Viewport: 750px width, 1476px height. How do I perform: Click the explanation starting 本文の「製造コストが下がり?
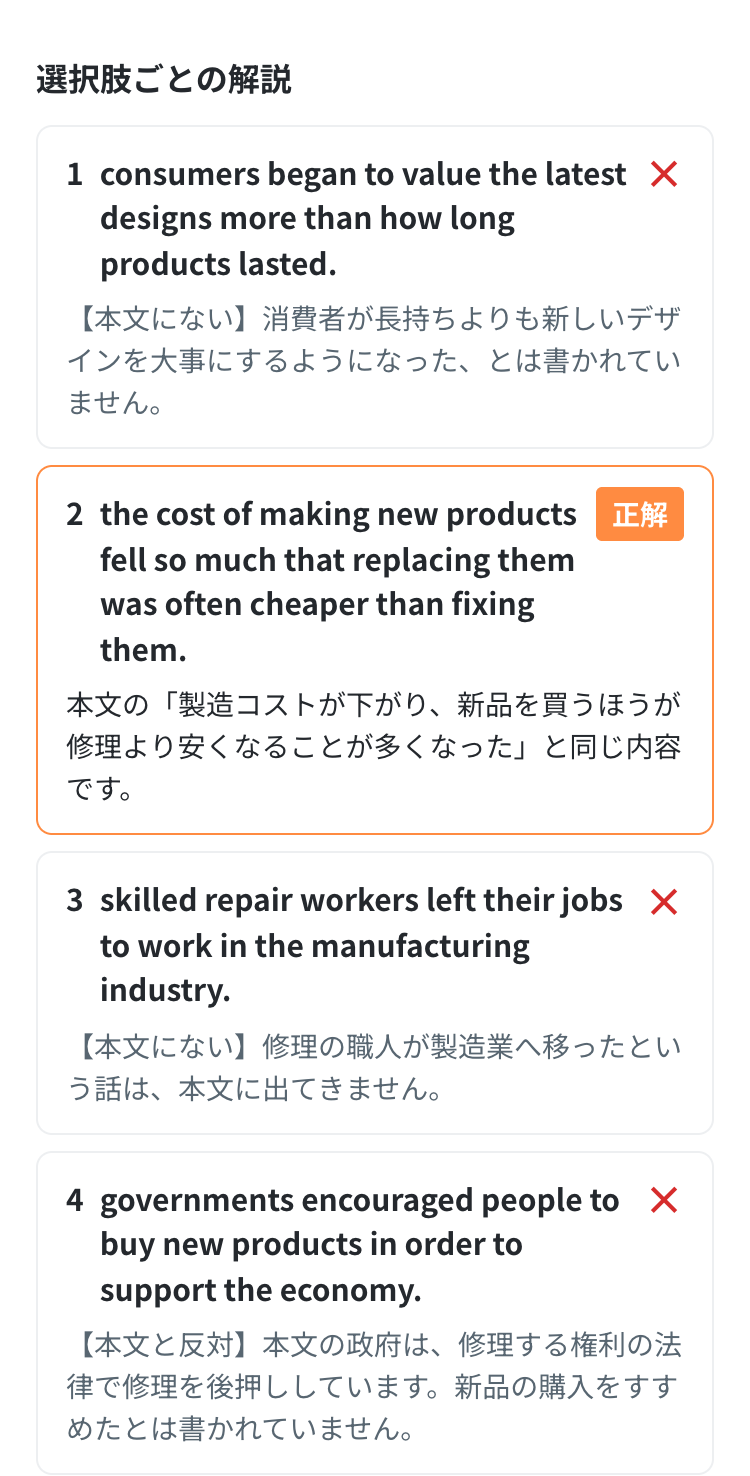click(375, 748)
